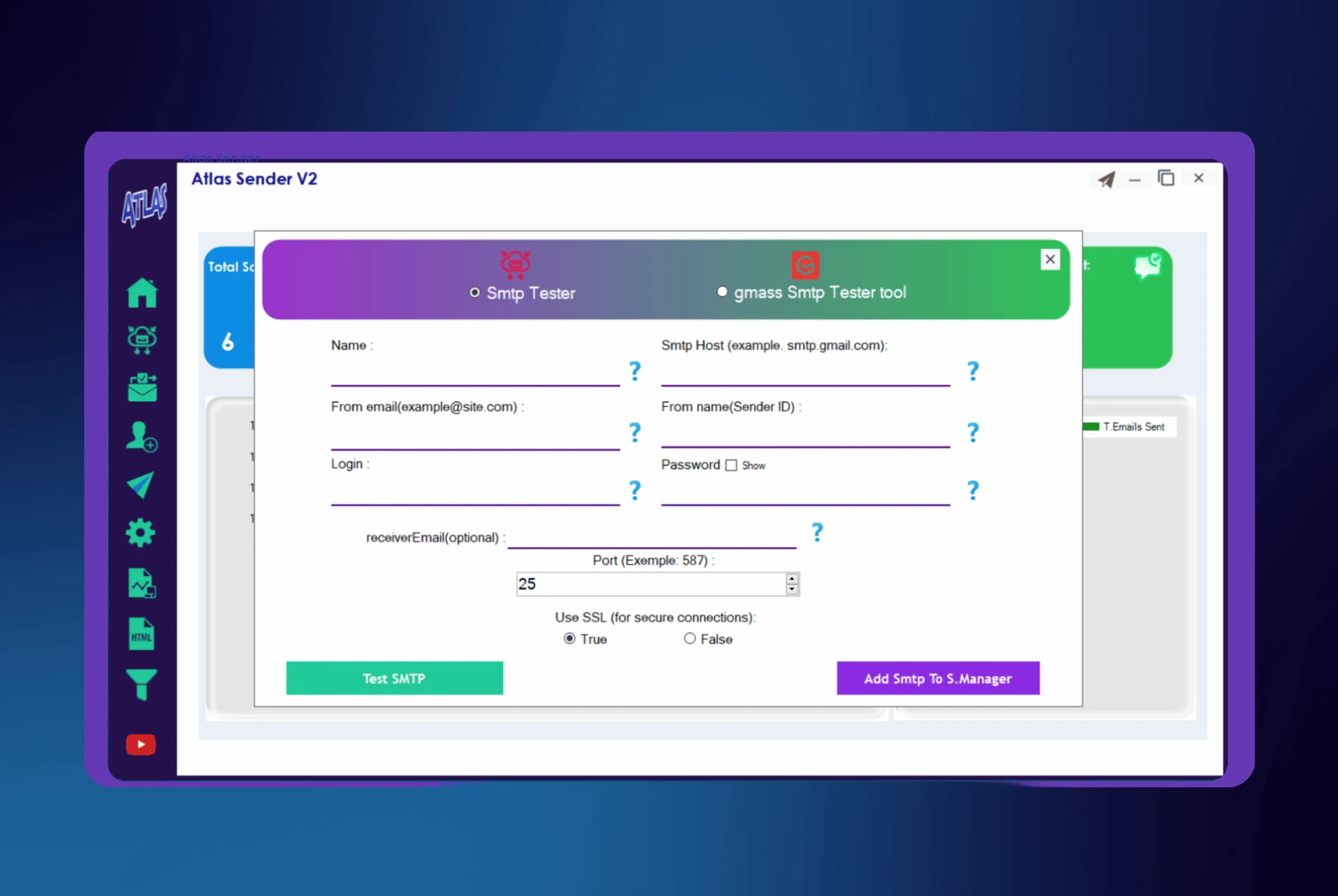Viewport: 1338px width, 896px height.
Task: Click the receiverEmail input field
Action: [x=652, y=537]
